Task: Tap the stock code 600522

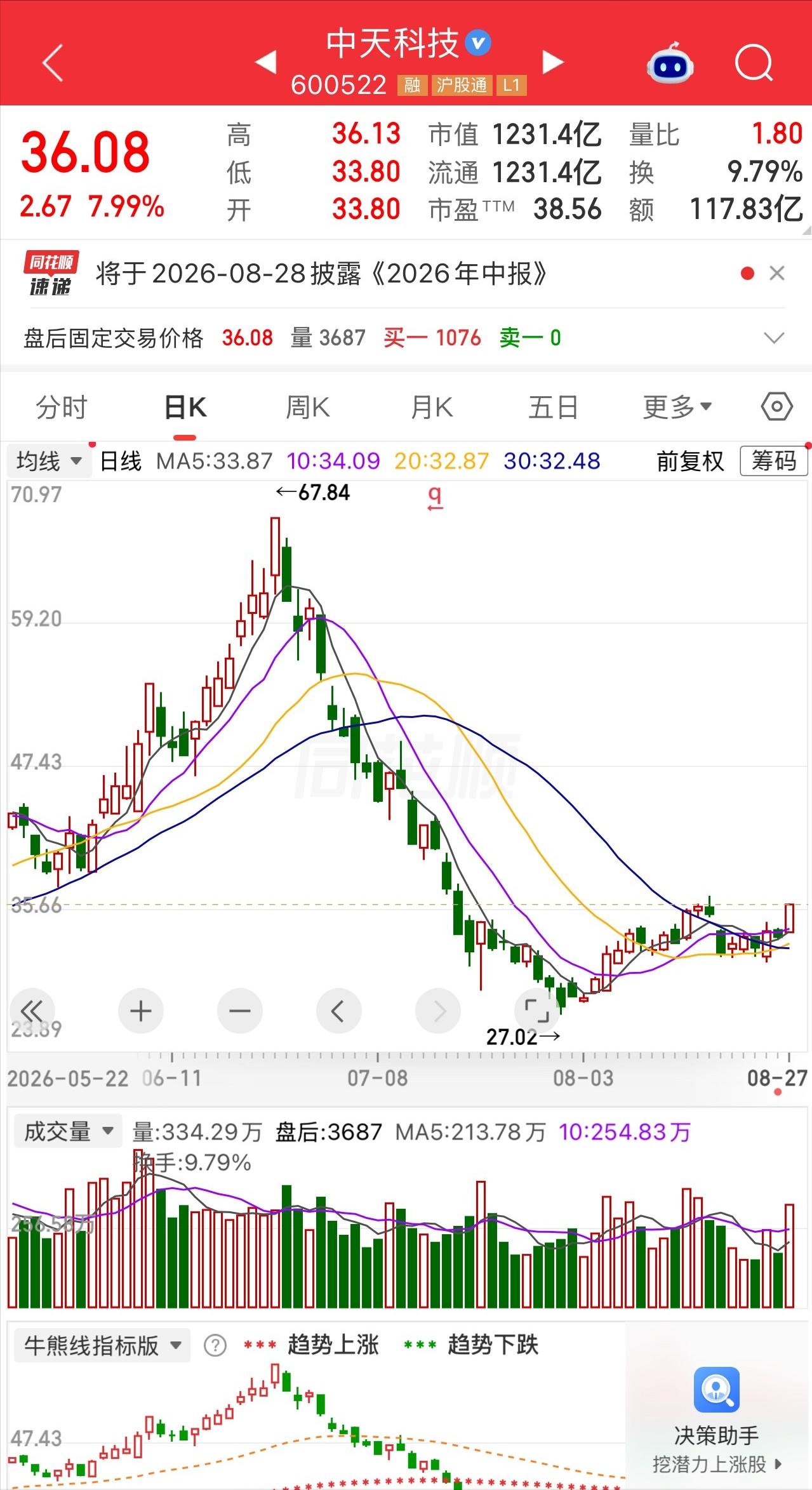Action: click(339, 85)
